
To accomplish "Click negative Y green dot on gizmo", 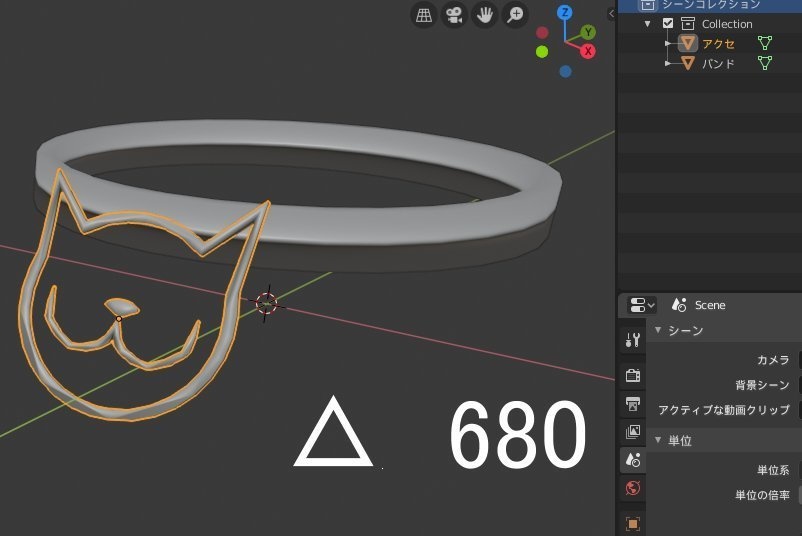I will click(542, 52).
